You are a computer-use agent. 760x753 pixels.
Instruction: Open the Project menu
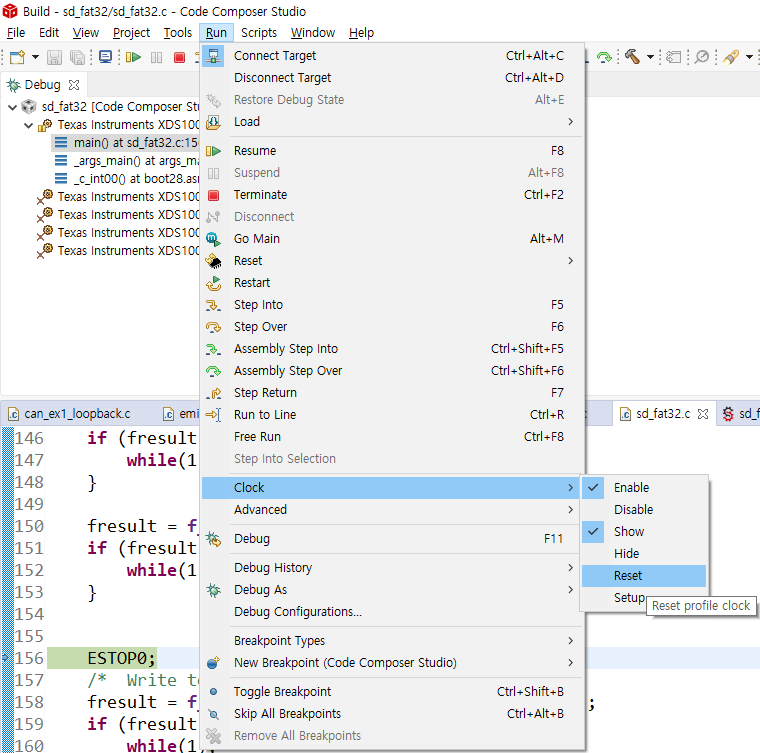(x=131, y=33)
